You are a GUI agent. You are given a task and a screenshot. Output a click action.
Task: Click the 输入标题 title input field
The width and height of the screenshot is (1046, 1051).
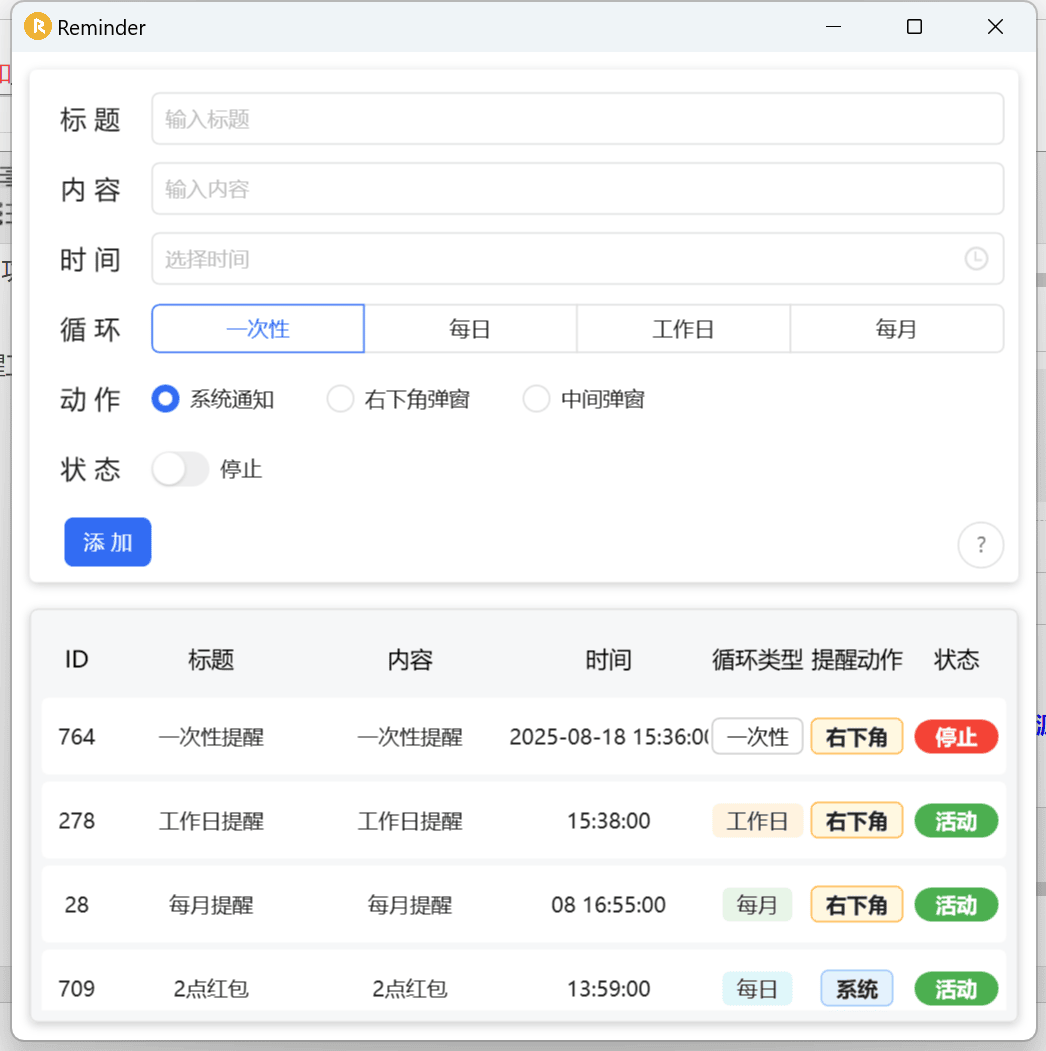(x=577, y=119)
